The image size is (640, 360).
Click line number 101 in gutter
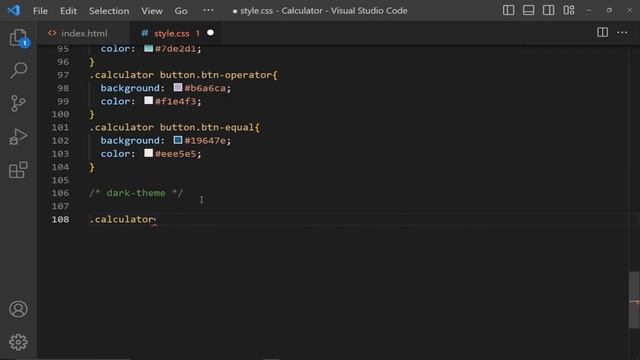(x=60, y=127)
